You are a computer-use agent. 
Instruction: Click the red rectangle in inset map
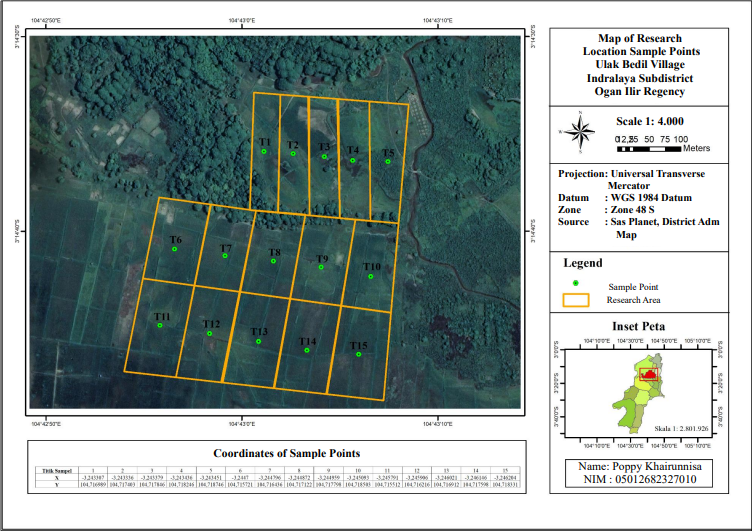648,374
